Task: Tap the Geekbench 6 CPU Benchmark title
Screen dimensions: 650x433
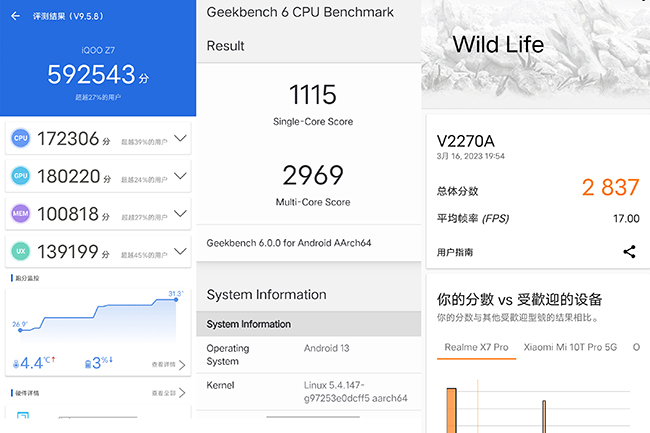Action: click(300, 12)
